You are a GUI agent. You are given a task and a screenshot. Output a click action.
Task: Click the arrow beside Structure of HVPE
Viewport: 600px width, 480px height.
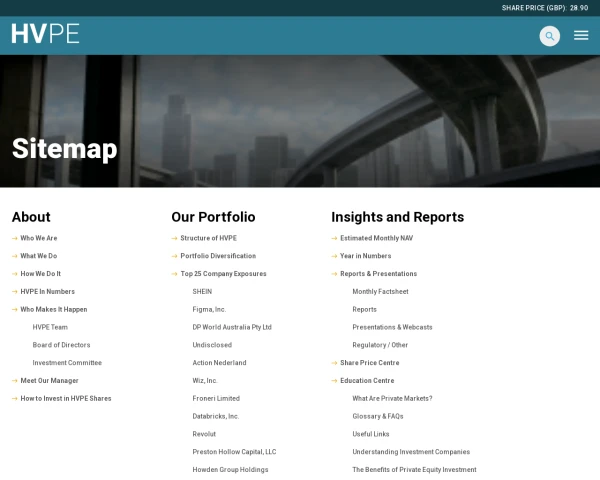(175, 238)
